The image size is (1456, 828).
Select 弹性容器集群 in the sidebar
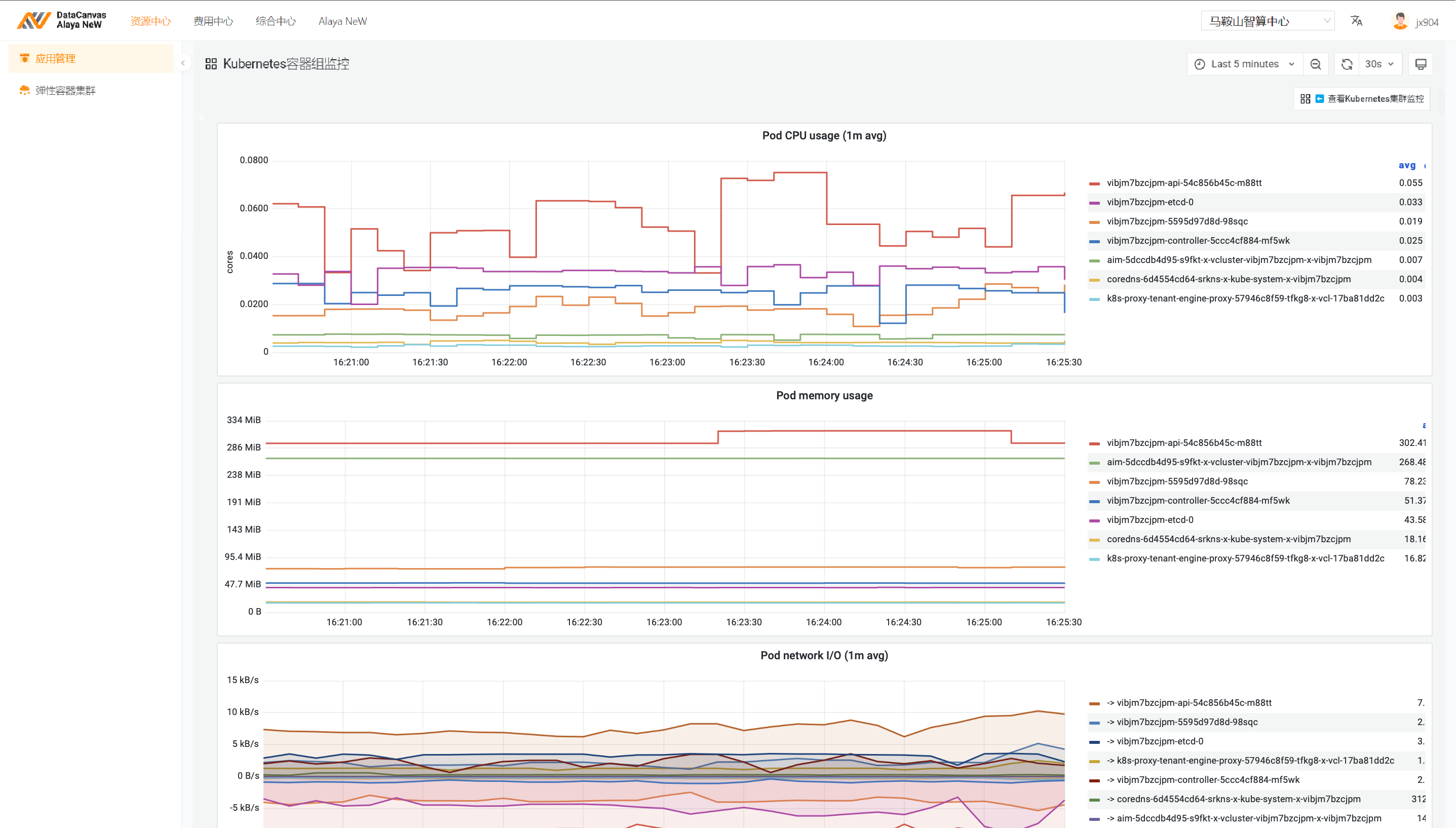tap(65, 90)
